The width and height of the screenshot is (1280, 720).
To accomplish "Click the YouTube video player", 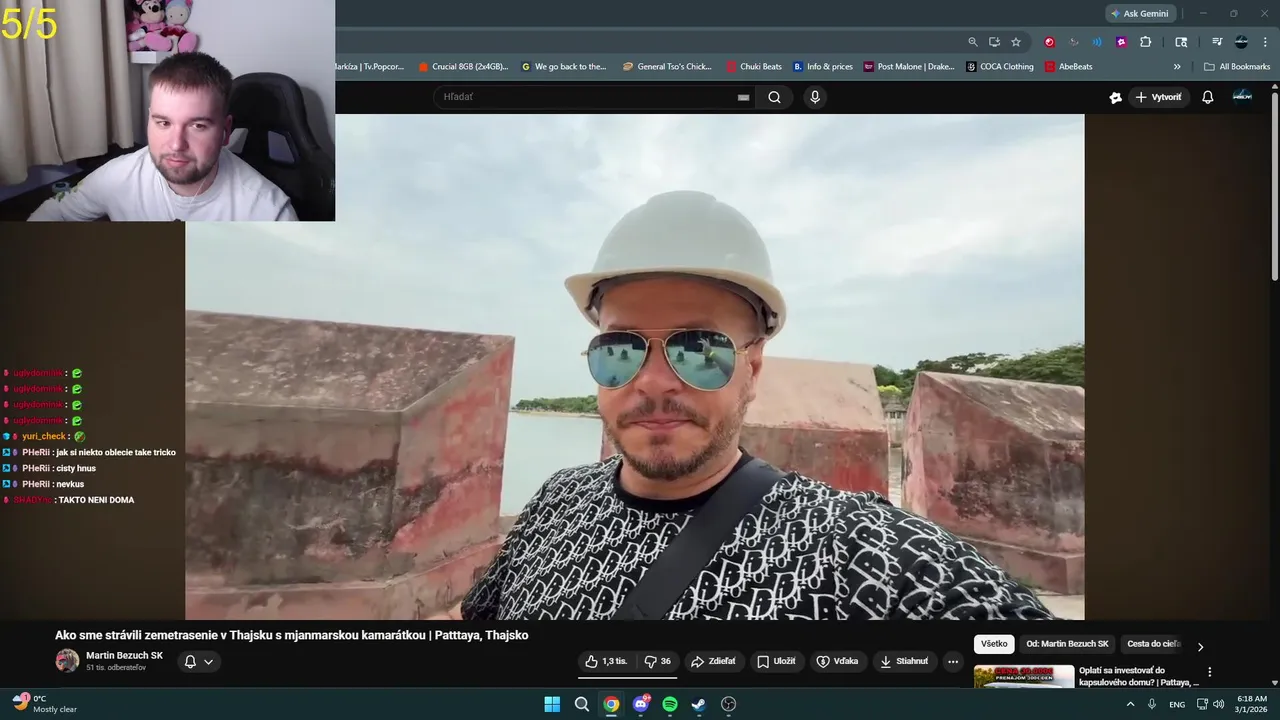I will (634, 367).
